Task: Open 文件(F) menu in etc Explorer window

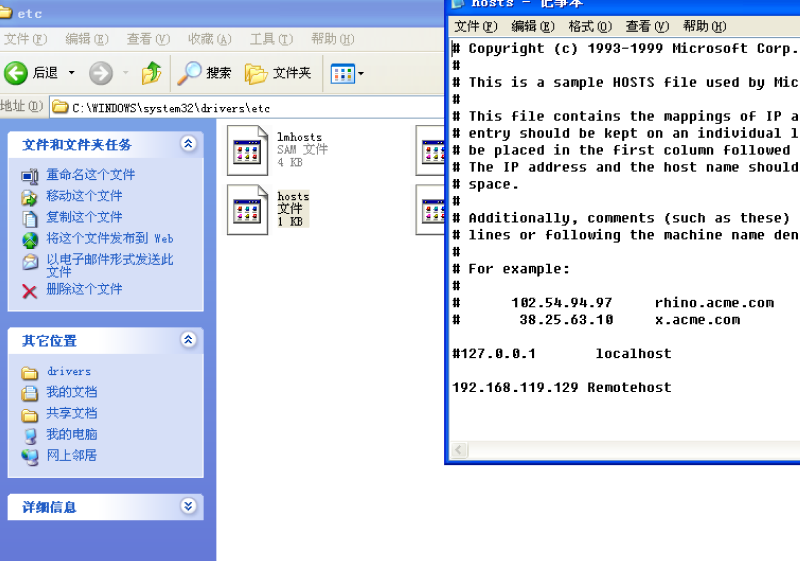Action: click(26, 39)
